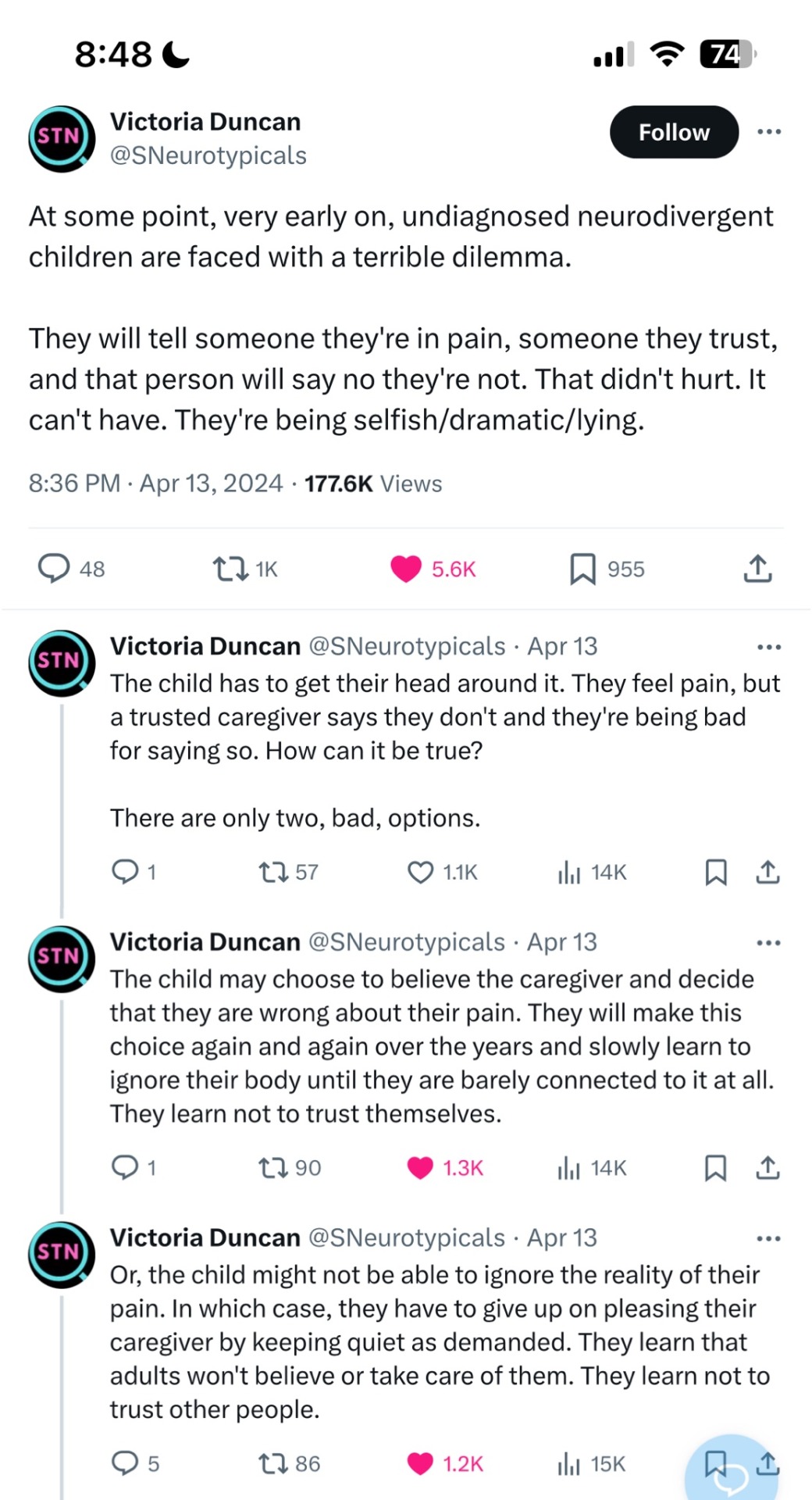812x1500 pixels.
Task: Repost the tweet with 90 reposts
Action: click(x=274, y=1168)
